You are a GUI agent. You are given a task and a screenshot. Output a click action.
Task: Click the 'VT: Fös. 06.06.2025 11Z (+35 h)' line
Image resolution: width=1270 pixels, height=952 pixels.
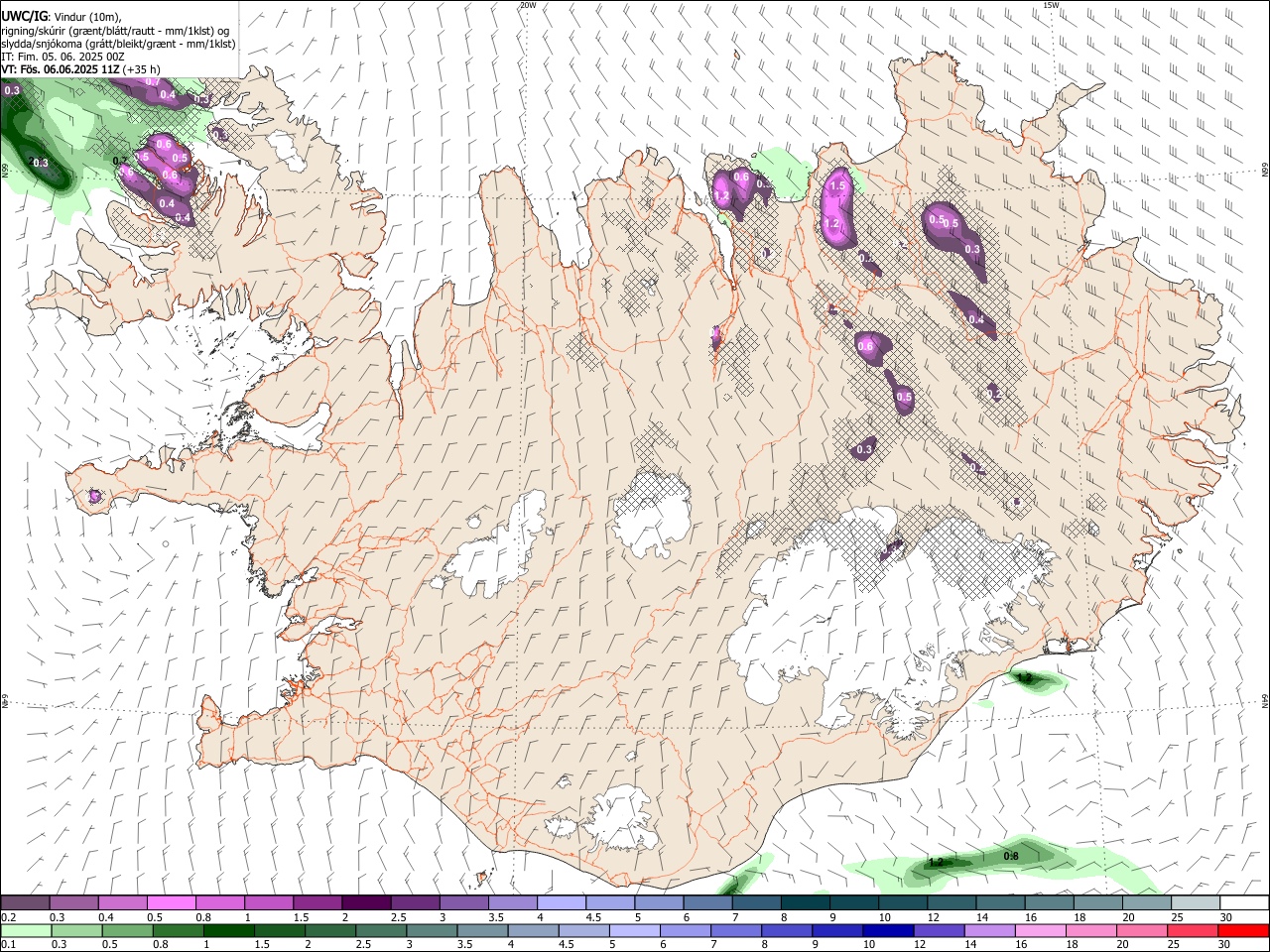click(81, 69)
